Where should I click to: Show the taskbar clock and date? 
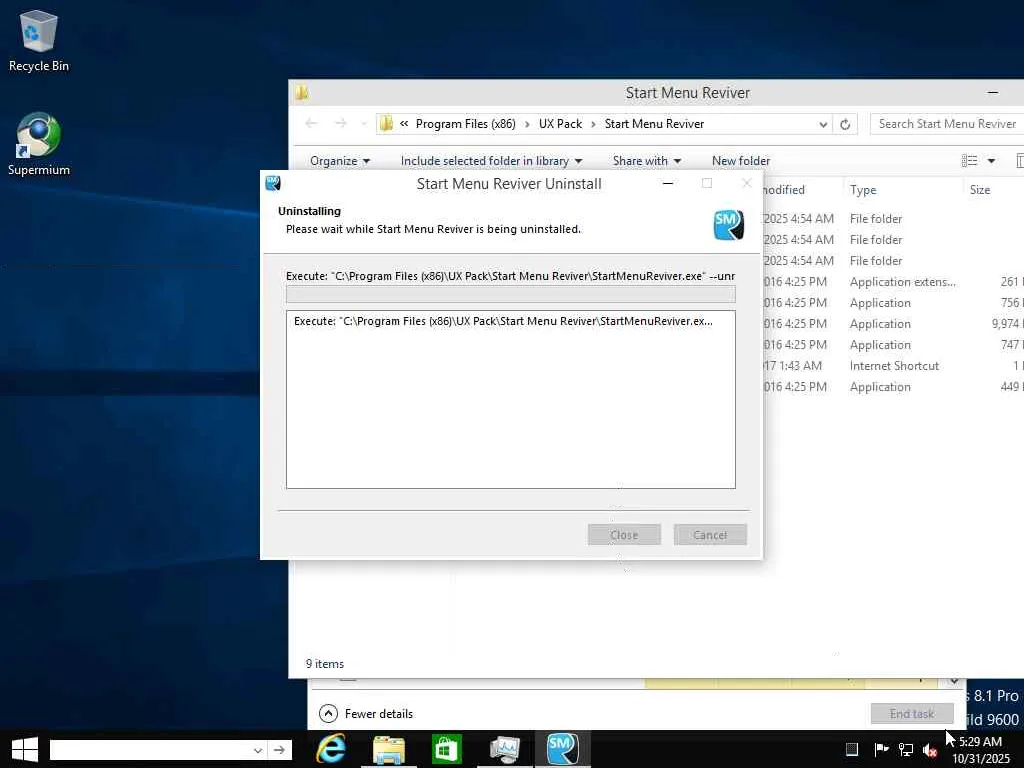coord(981,750)
